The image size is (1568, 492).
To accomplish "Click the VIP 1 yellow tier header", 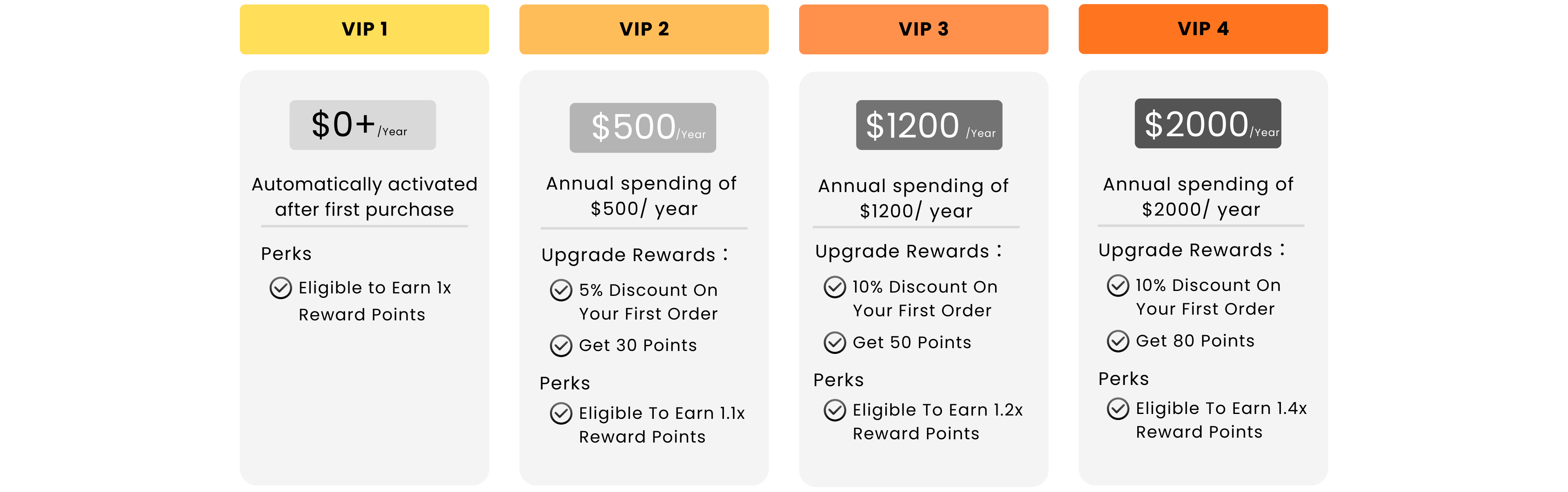I will [x=364, y=29].
